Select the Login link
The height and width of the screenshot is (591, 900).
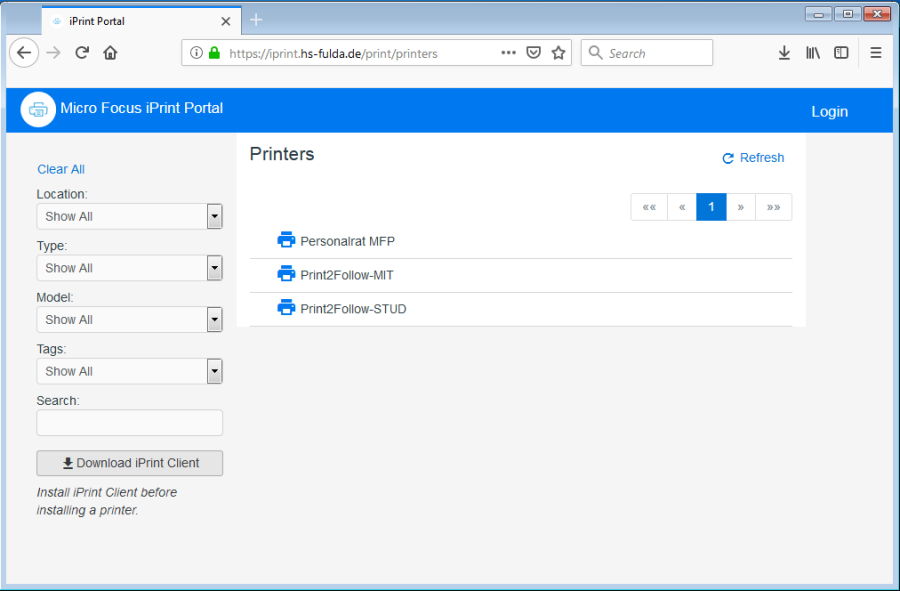829,111
